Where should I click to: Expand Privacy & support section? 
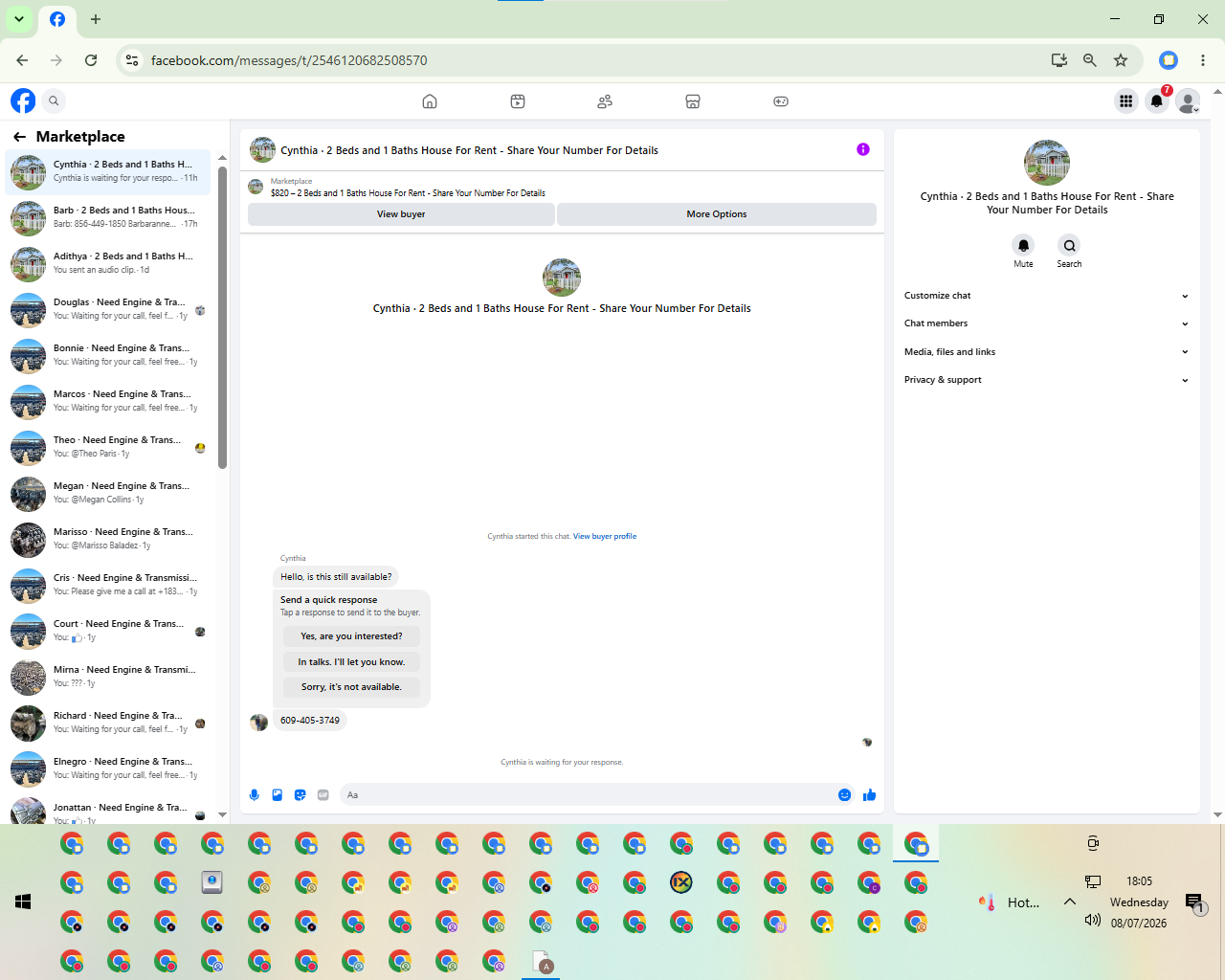(1047, 380)
